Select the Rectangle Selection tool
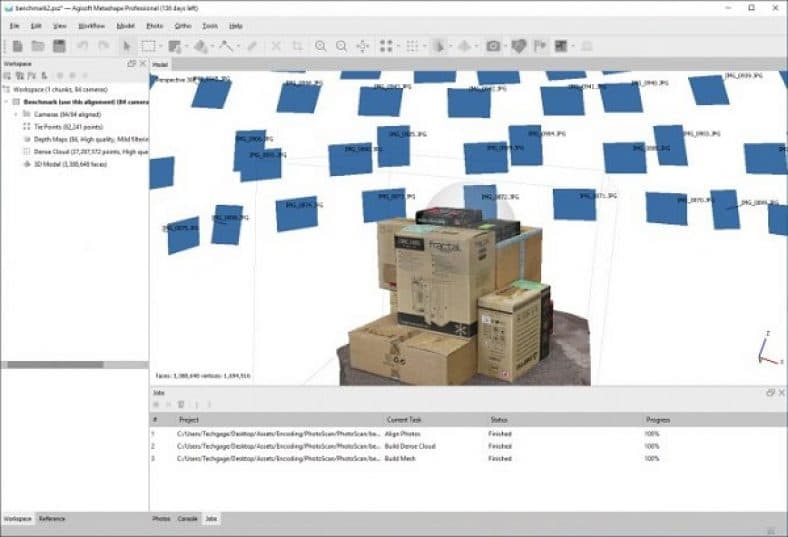The image size is (788, 537). tap(148, 46)
